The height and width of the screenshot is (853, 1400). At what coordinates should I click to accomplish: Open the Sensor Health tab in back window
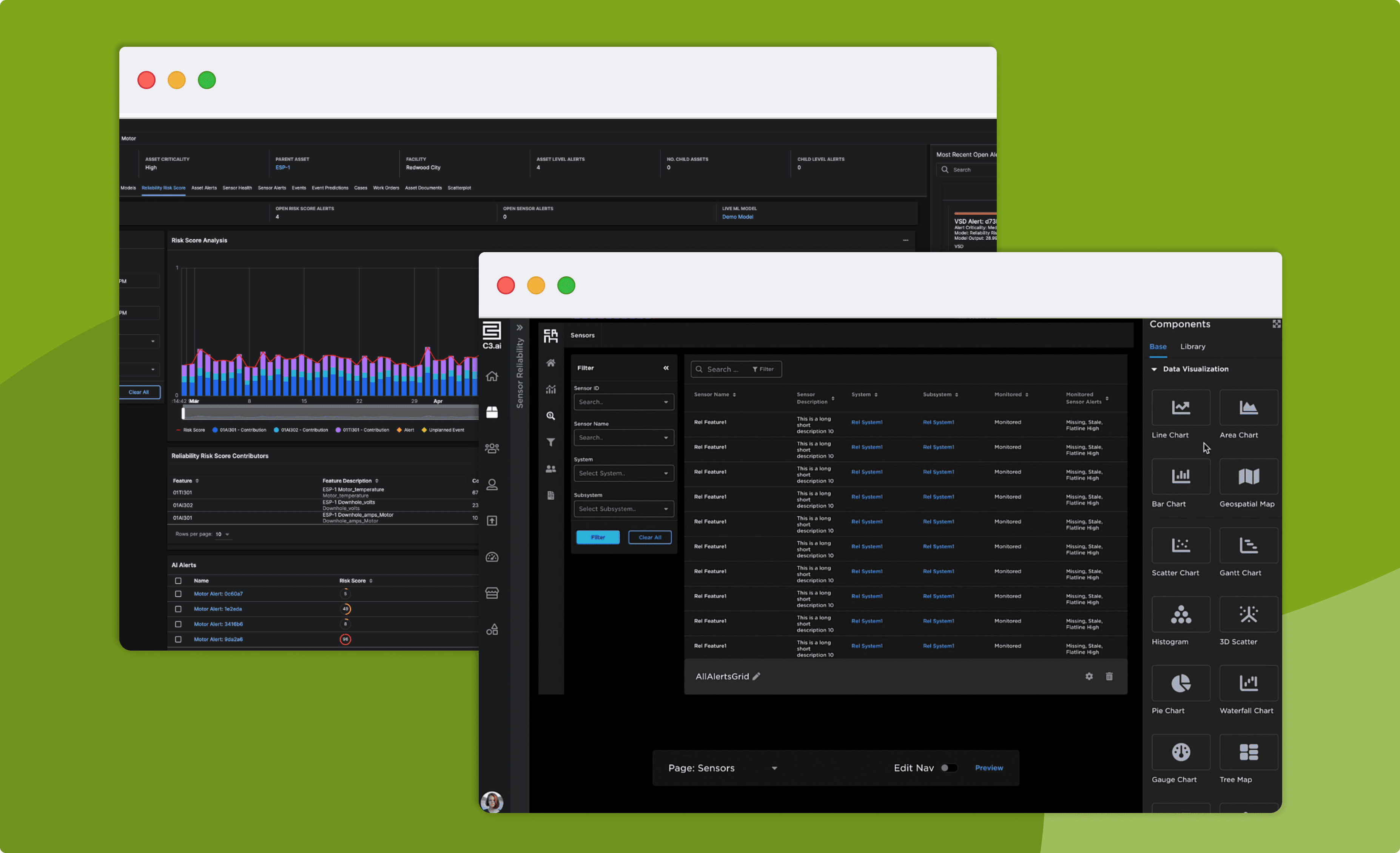click(237, 188)
